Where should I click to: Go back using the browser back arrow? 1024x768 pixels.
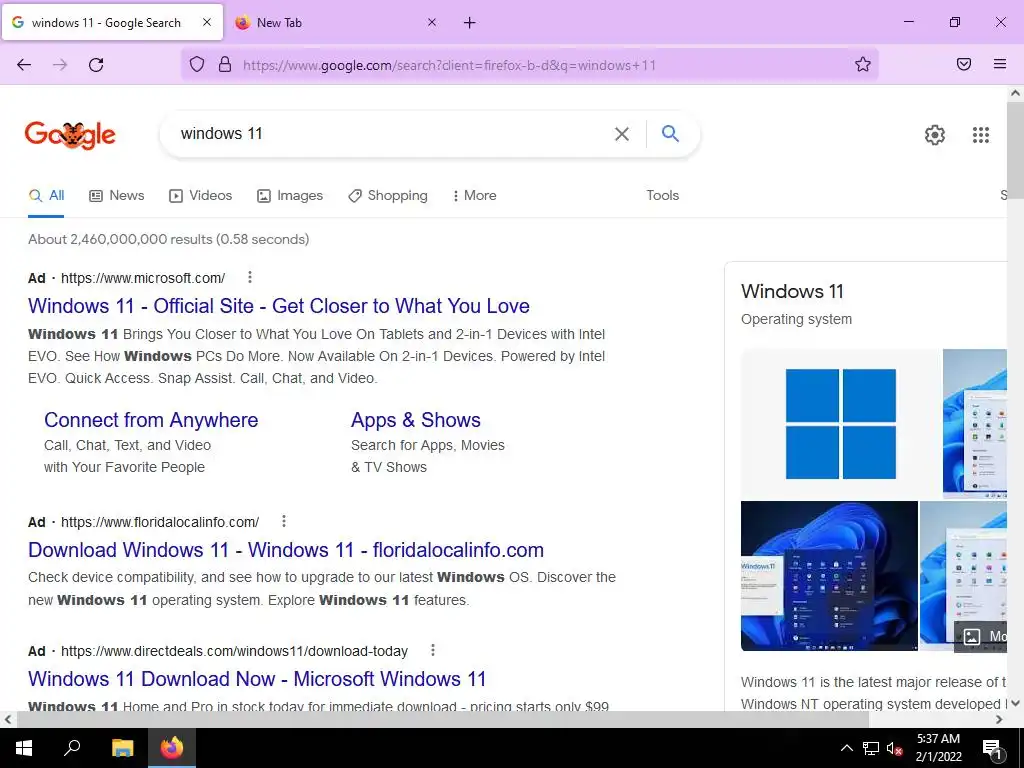click(24, 65)
